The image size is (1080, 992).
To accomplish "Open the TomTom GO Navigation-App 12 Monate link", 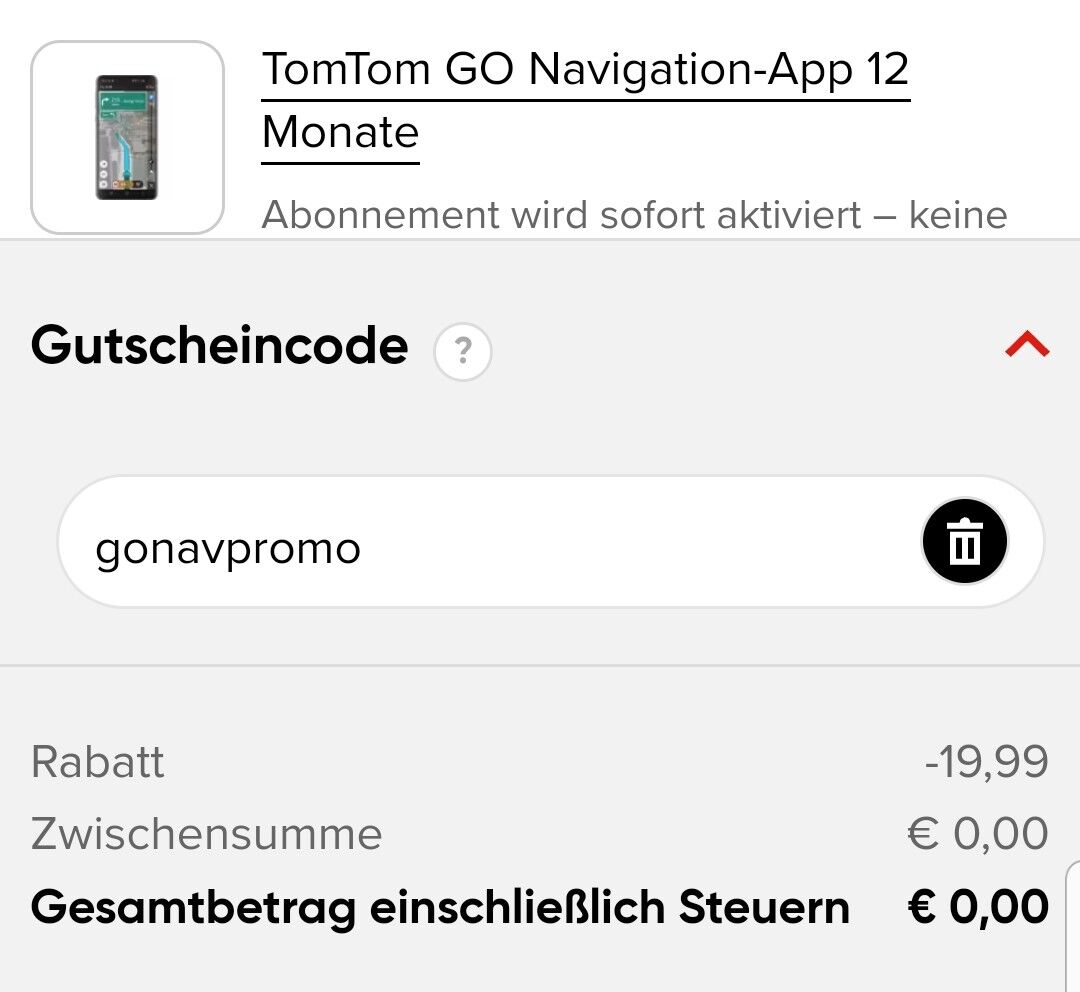I will point(585,101).
